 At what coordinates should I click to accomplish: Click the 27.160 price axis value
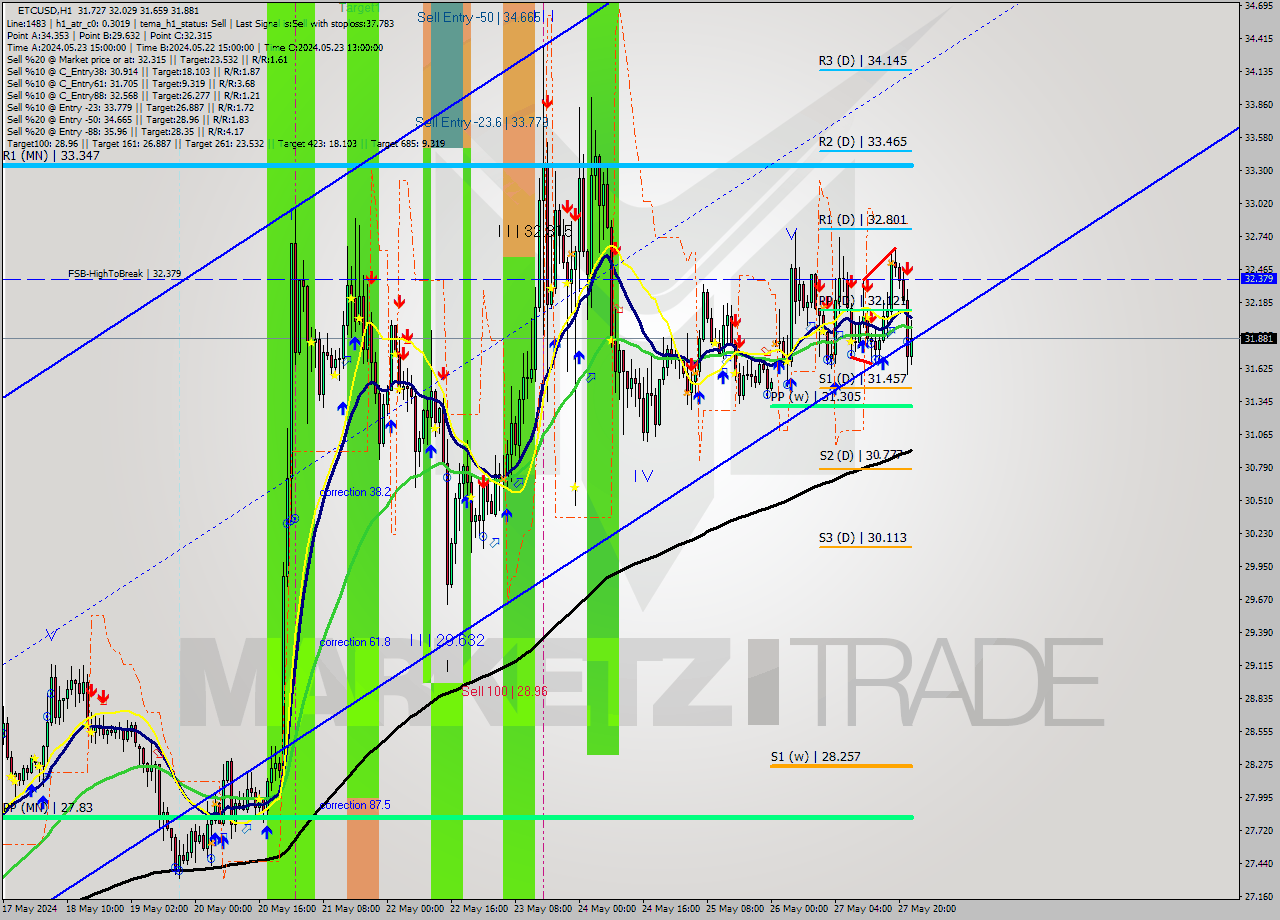tap(1259, 897)
